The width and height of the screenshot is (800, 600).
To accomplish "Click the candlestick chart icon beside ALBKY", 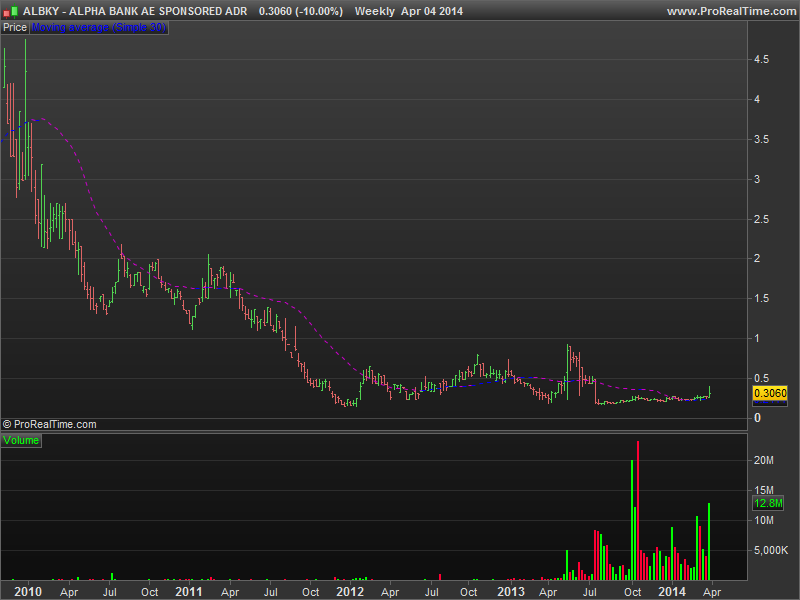I will coord(11,11).
